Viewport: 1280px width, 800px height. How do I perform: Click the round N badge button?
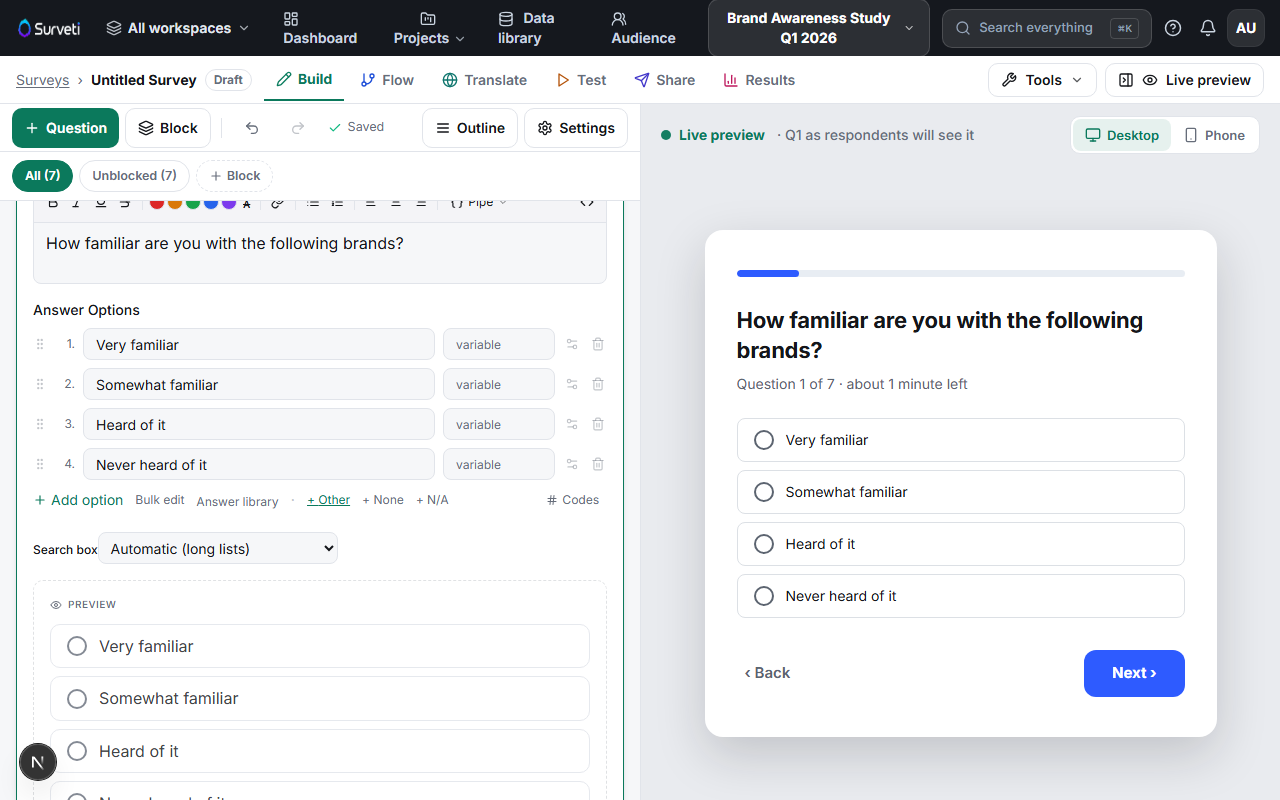pos(38,762)
